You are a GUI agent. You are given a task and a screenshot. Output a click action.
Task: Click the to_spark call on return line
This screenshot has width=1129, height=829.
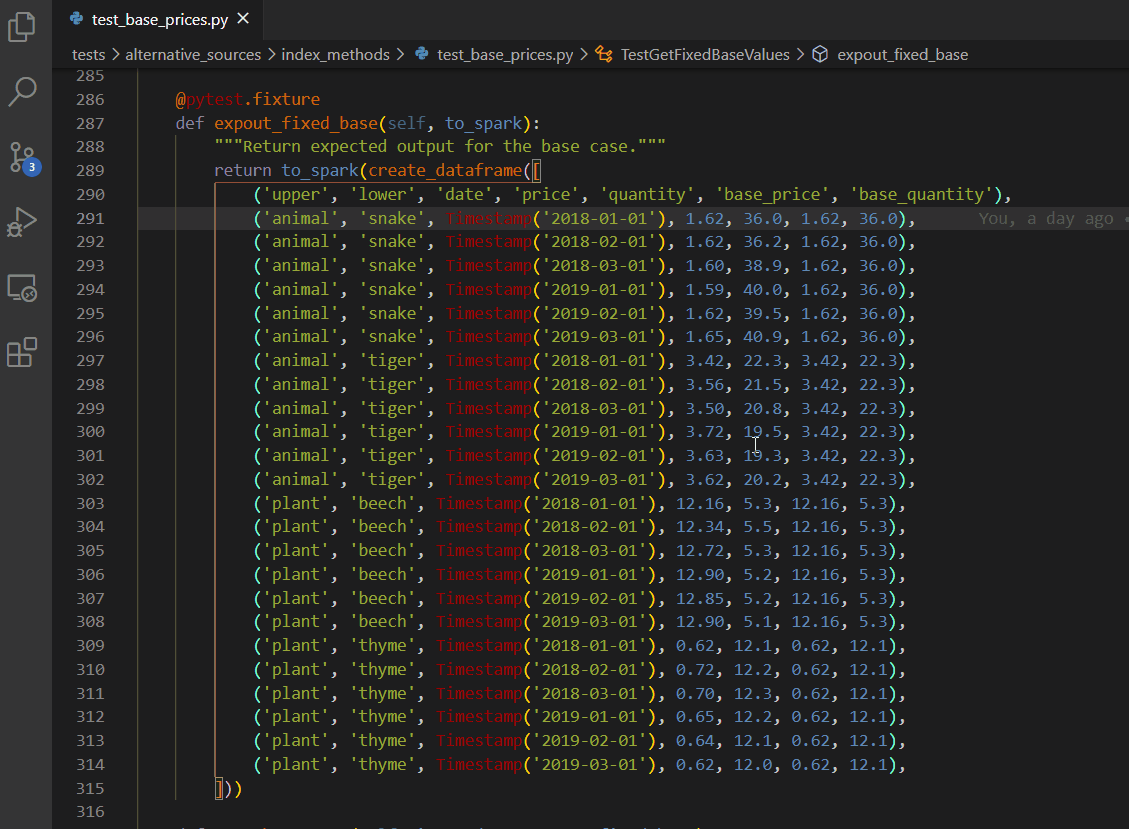(x=320, y=171)
